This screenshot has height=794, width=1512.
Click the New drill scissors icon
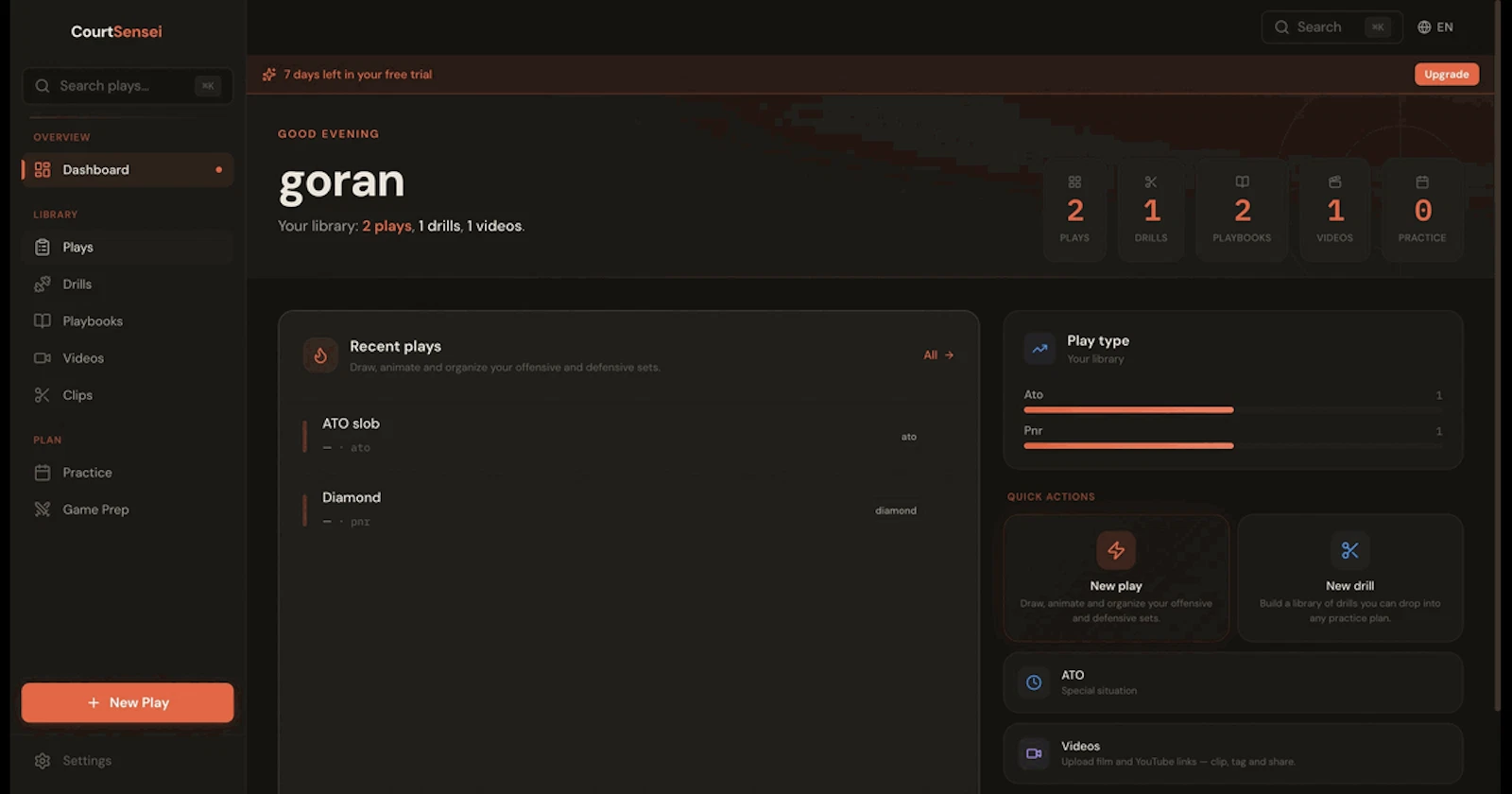(1350, 550)
